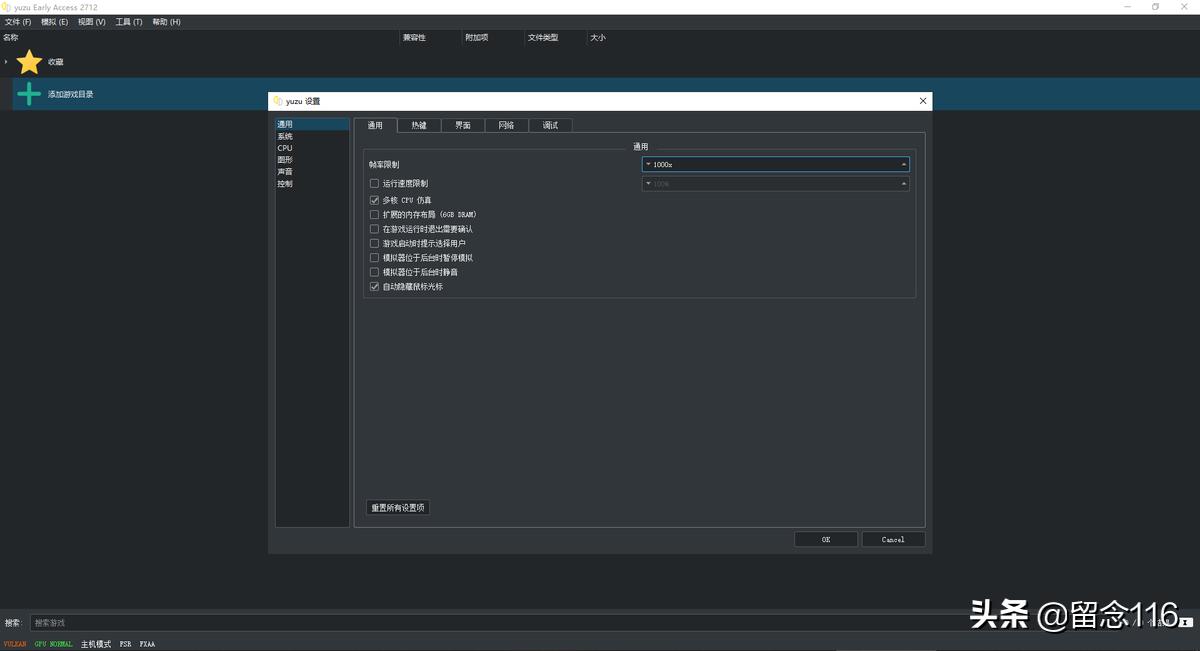Screen dimensions: 1200x651
Task: Toggle the GPU NORMAL accuracy status indicator
Action: tap(54, 644)
